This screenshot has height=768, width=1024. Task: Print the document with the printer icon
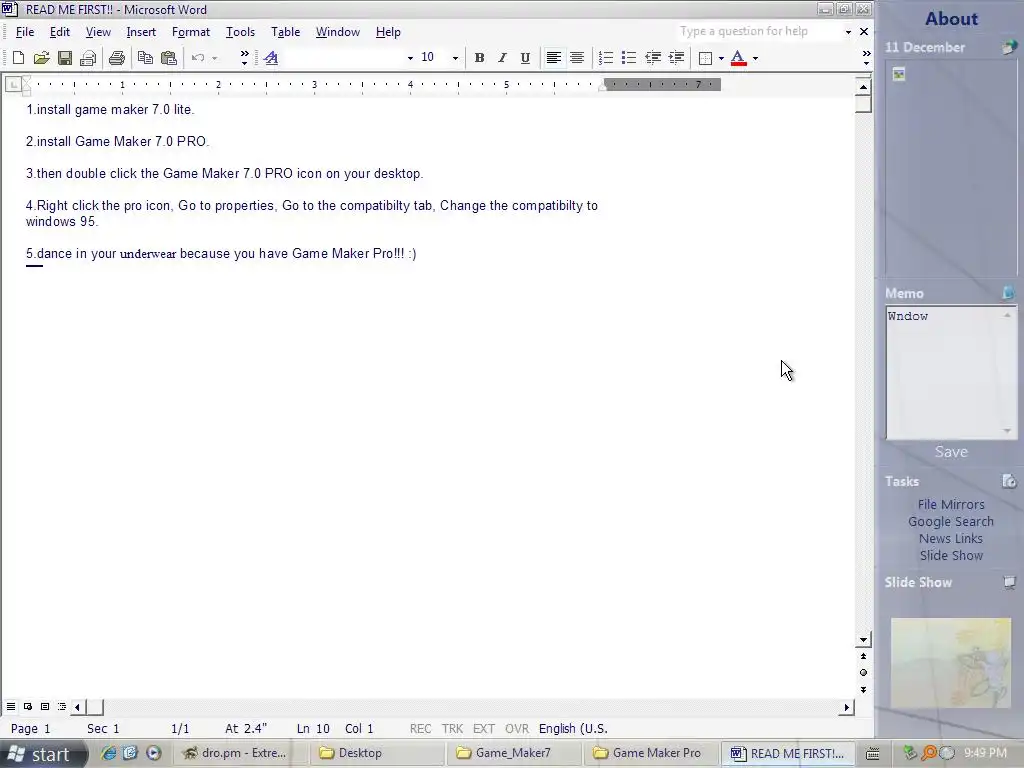(x=117, y=58)
